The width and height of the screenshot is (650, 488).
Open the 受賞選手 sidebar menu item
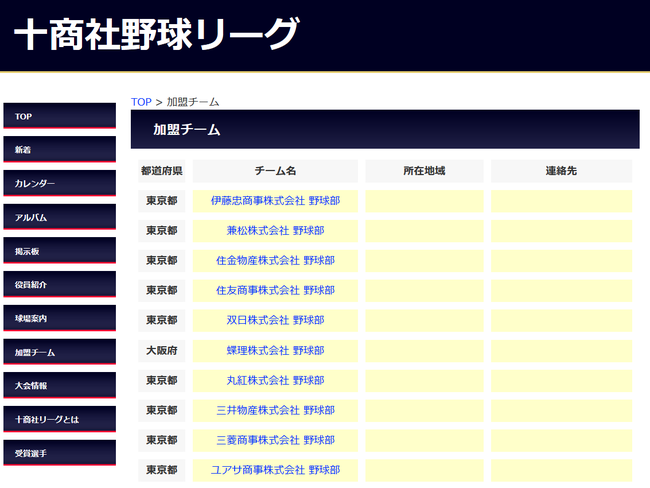(60, 453)
